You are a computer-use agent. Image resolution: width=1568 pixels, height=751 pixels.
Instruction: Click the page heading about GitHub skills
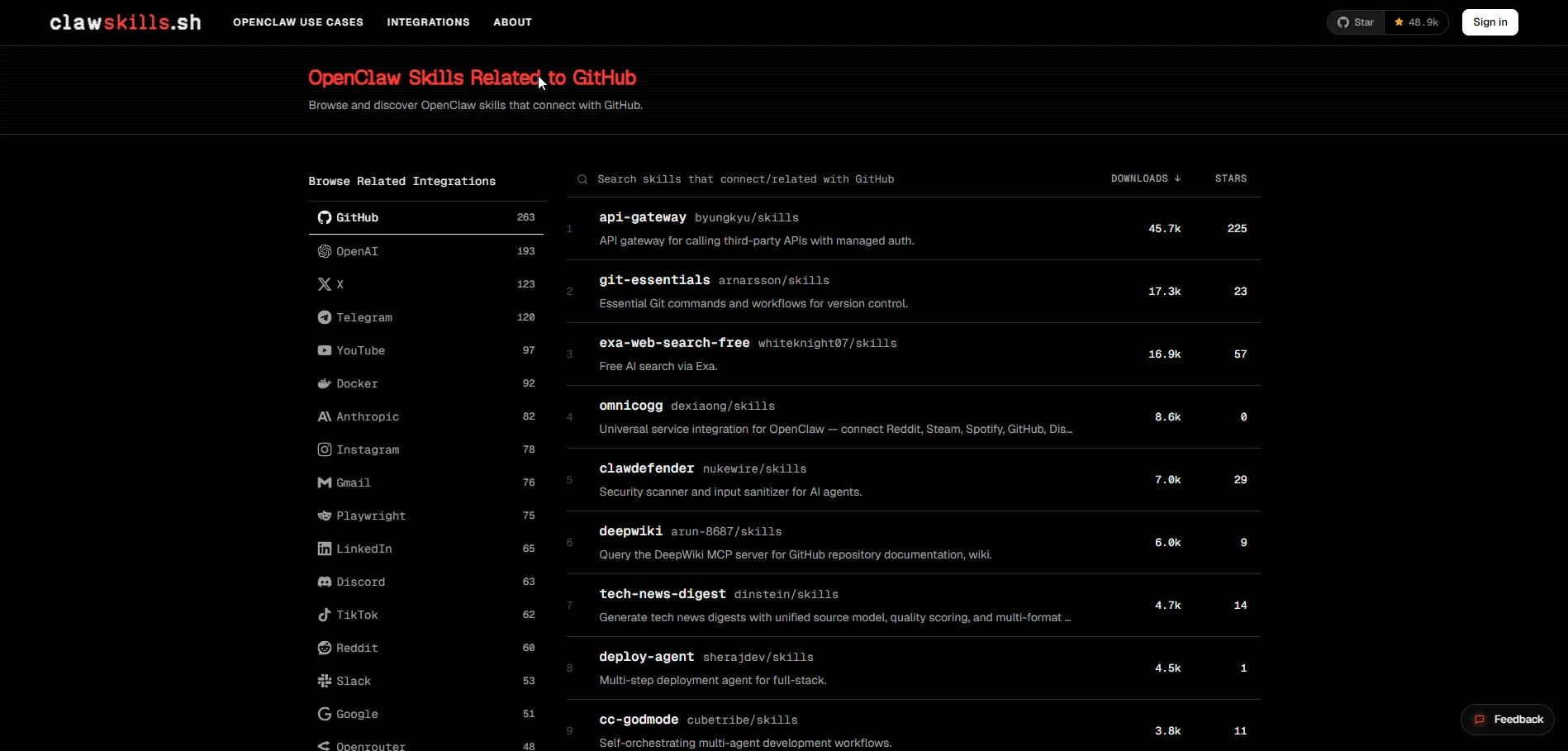[473, 78]
